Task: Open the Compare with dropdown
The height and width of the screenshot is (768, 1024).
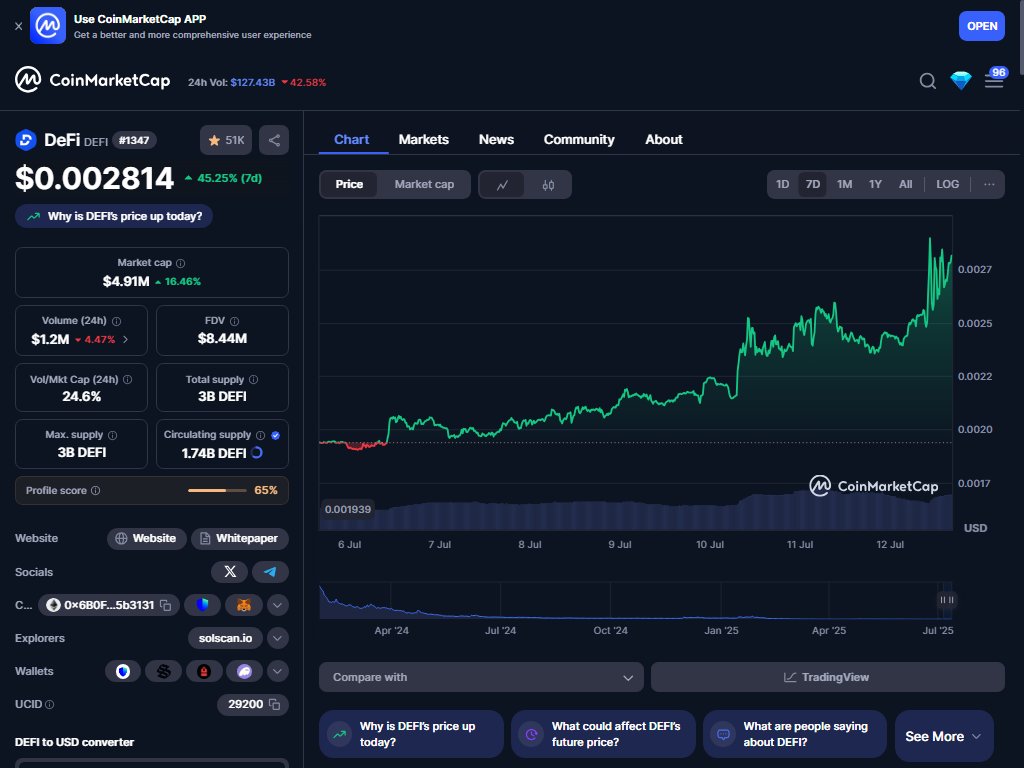Action: 481,677
